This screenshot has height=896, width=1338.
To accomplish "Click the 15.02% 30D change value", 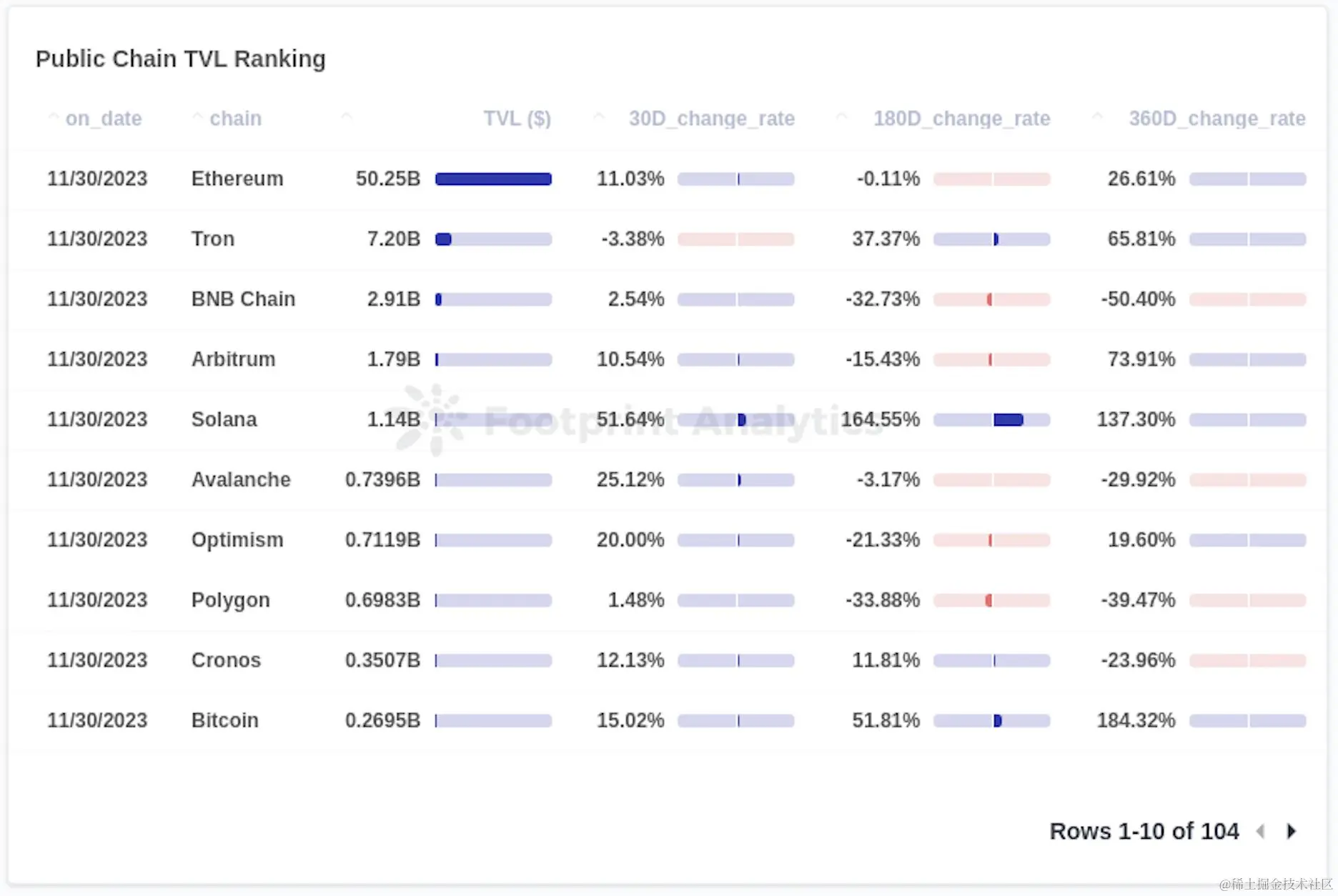I will point(630,720).
